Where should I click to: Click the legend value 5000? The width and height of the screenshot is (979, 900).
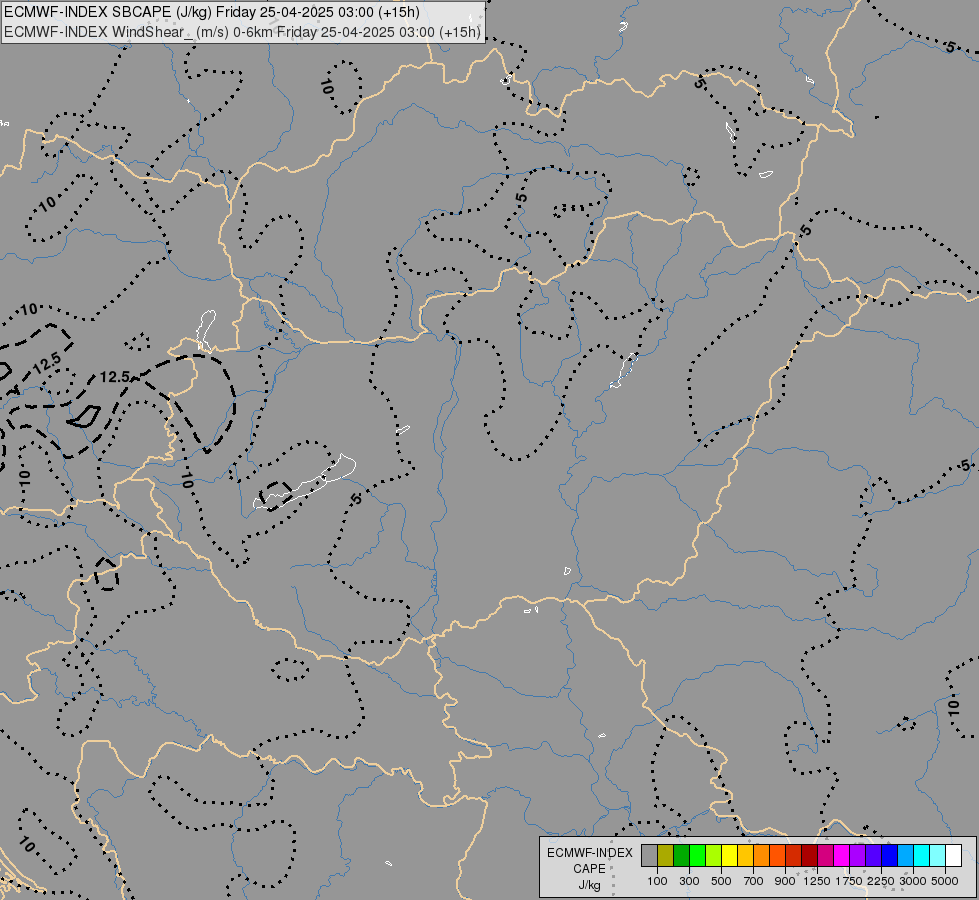[x=945, y=881]
